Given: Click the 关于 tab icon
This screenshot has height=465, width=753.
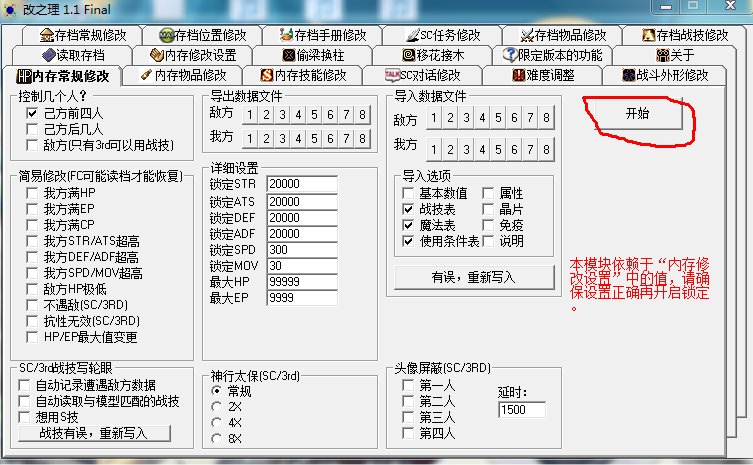Looking at the screenshot, I should 663,55.
